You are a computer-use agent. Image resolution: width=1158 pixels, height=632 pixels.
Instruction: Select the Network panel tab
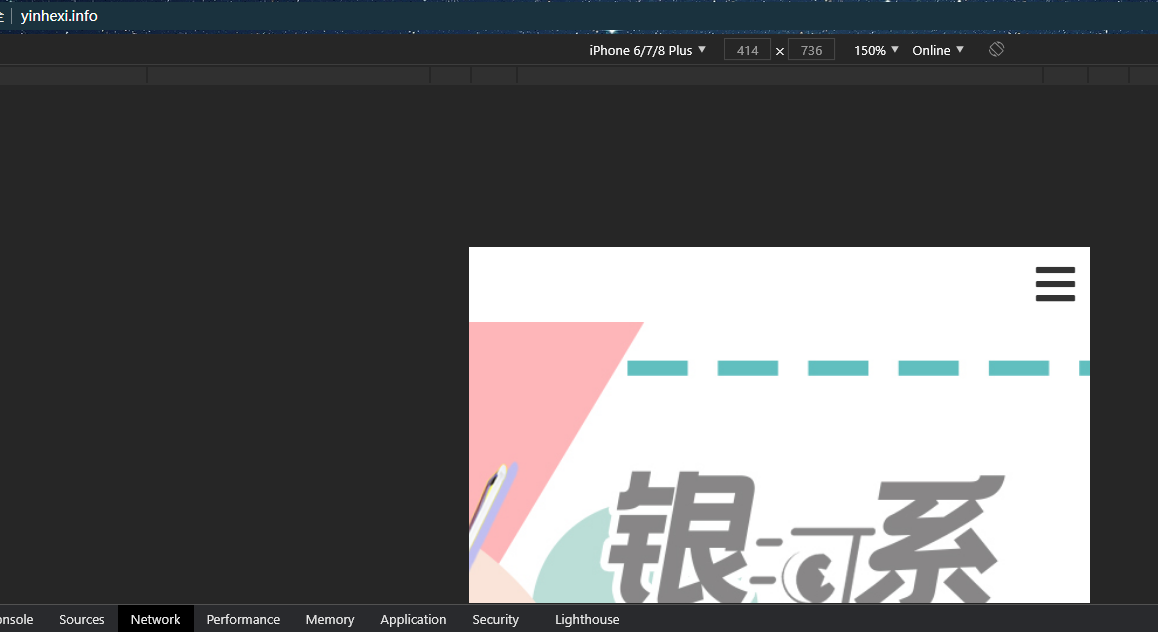(155, 619)
